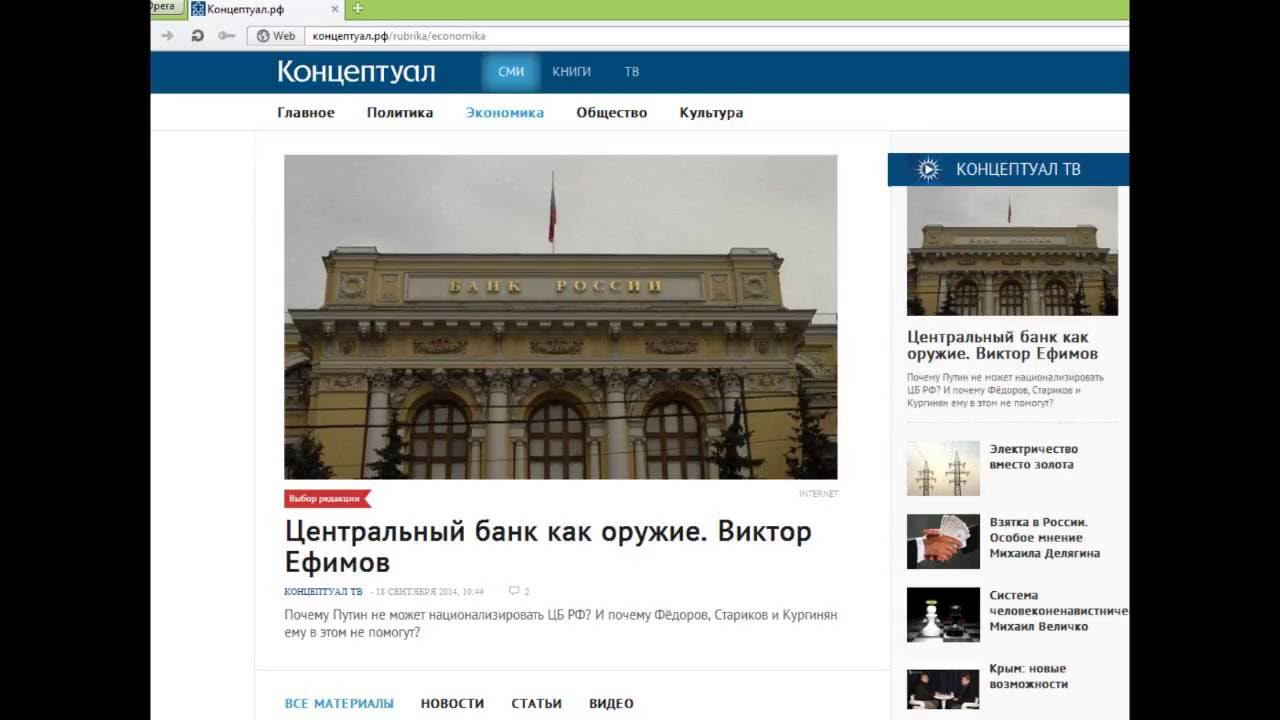Click the date 18 сентября 2014

430,592
